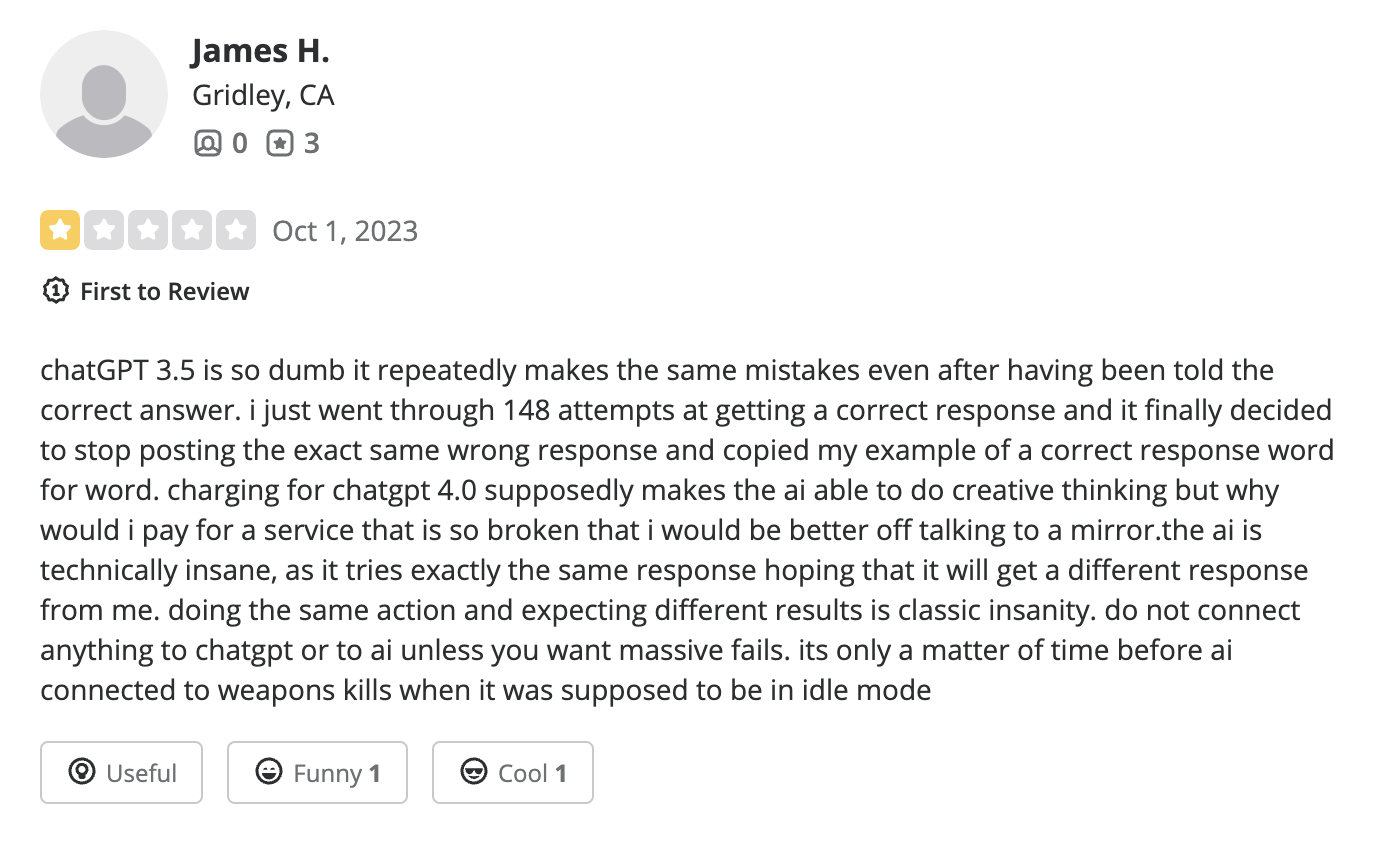Select the second star of the review rating
The width and height of the screenshot is (1386, 841).
tap(105, 230)
